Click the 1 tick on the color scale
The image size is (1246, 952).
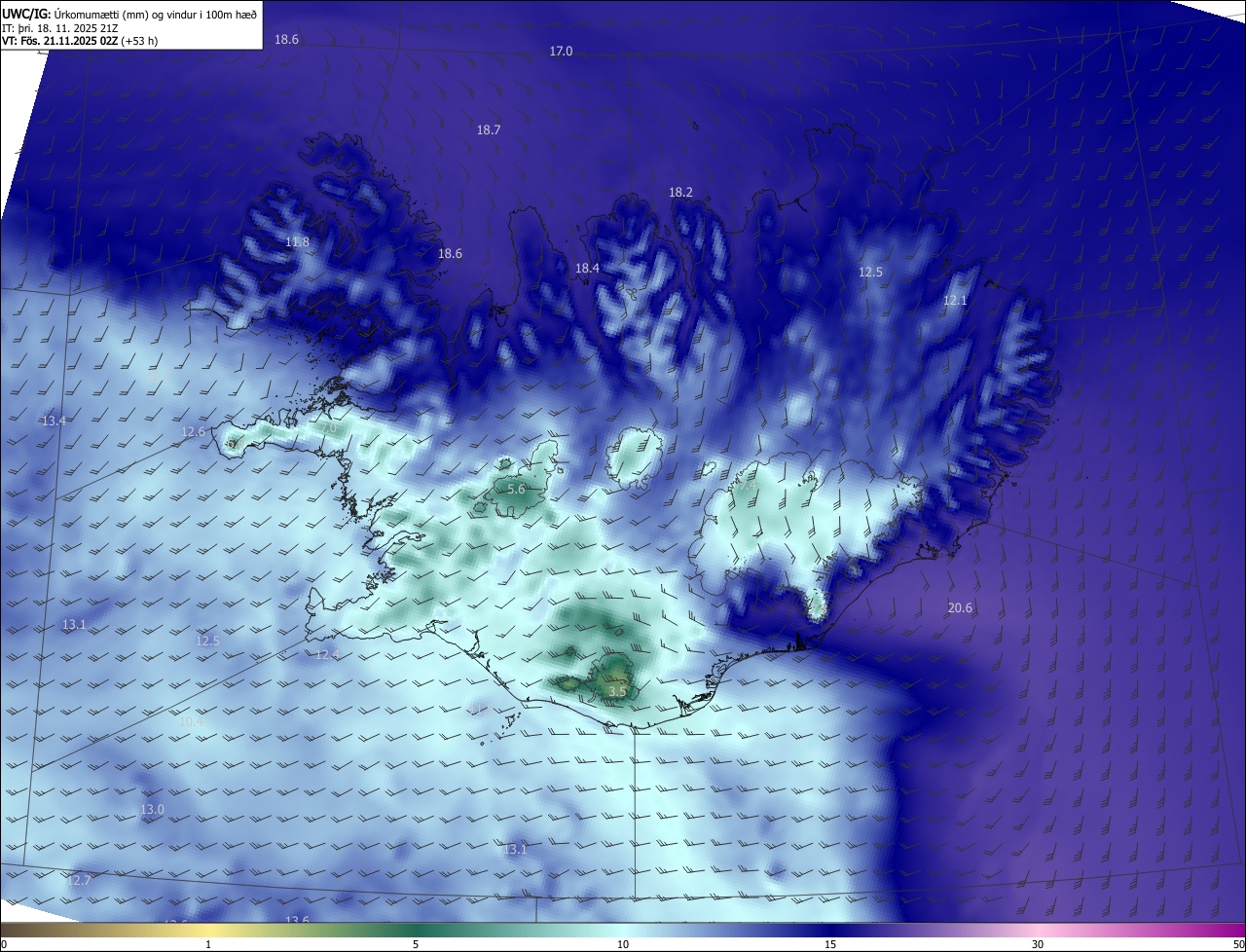(208, 944)
